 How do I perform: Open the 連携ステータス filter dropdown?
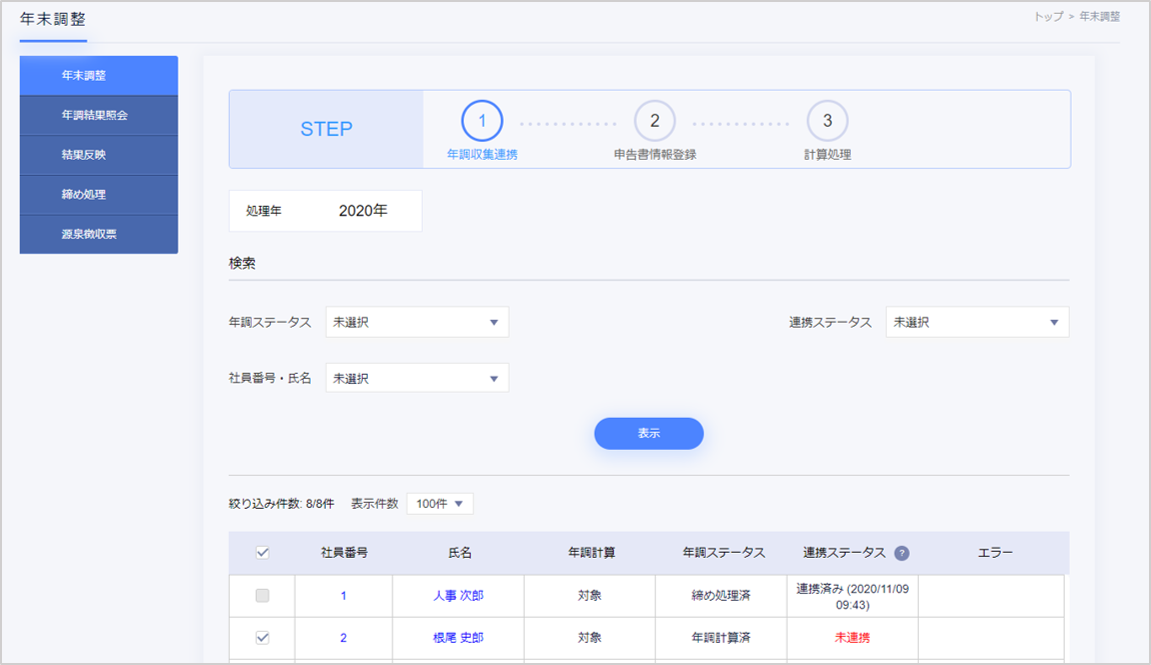(x=977, y=322)
